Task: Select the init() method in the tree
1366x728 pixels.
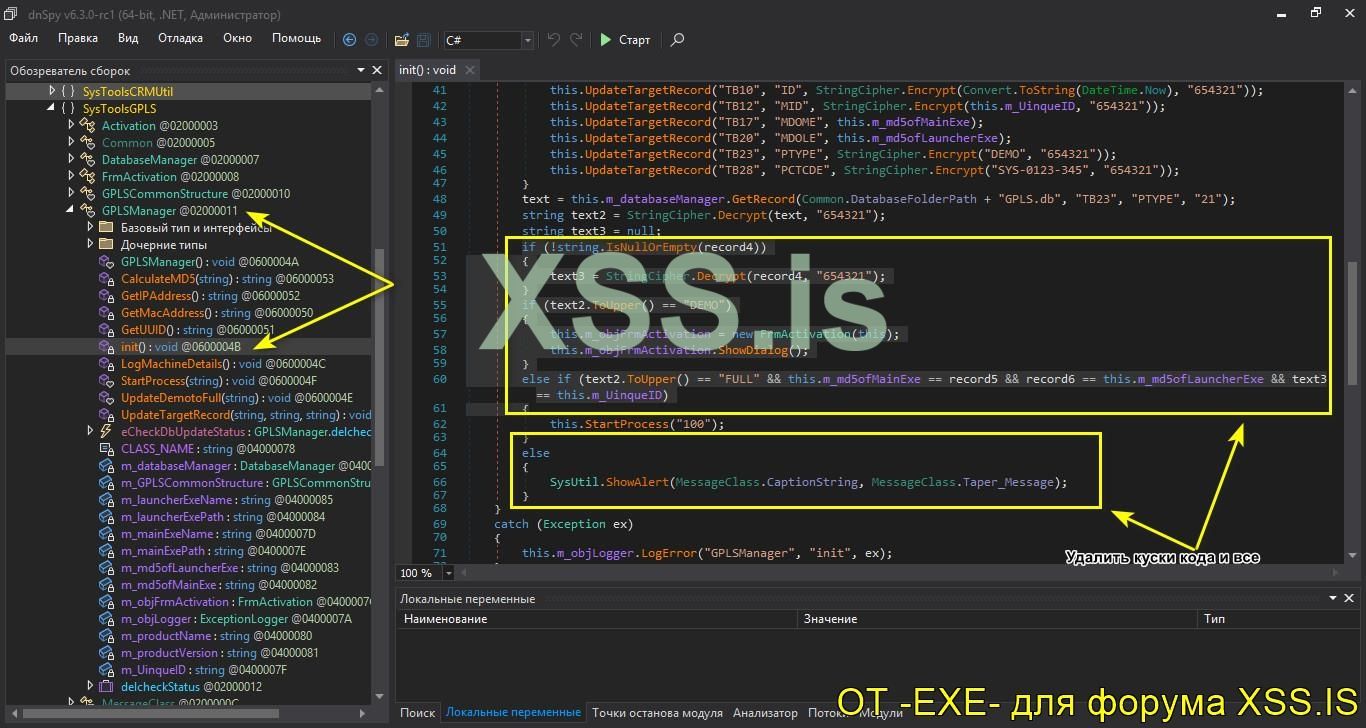Action: [x=181, y=346]
